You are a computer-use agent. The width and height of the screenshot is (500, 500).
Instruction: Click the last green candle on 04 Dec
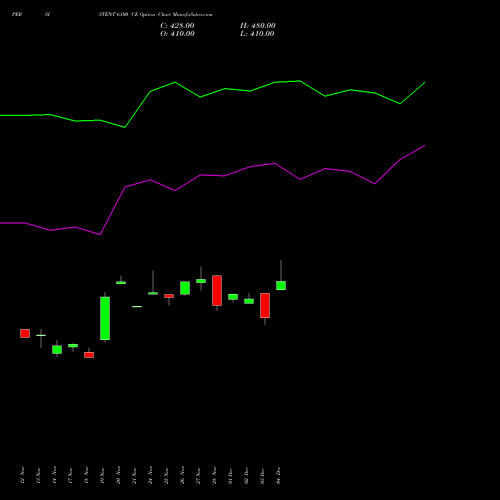point(281,285)
